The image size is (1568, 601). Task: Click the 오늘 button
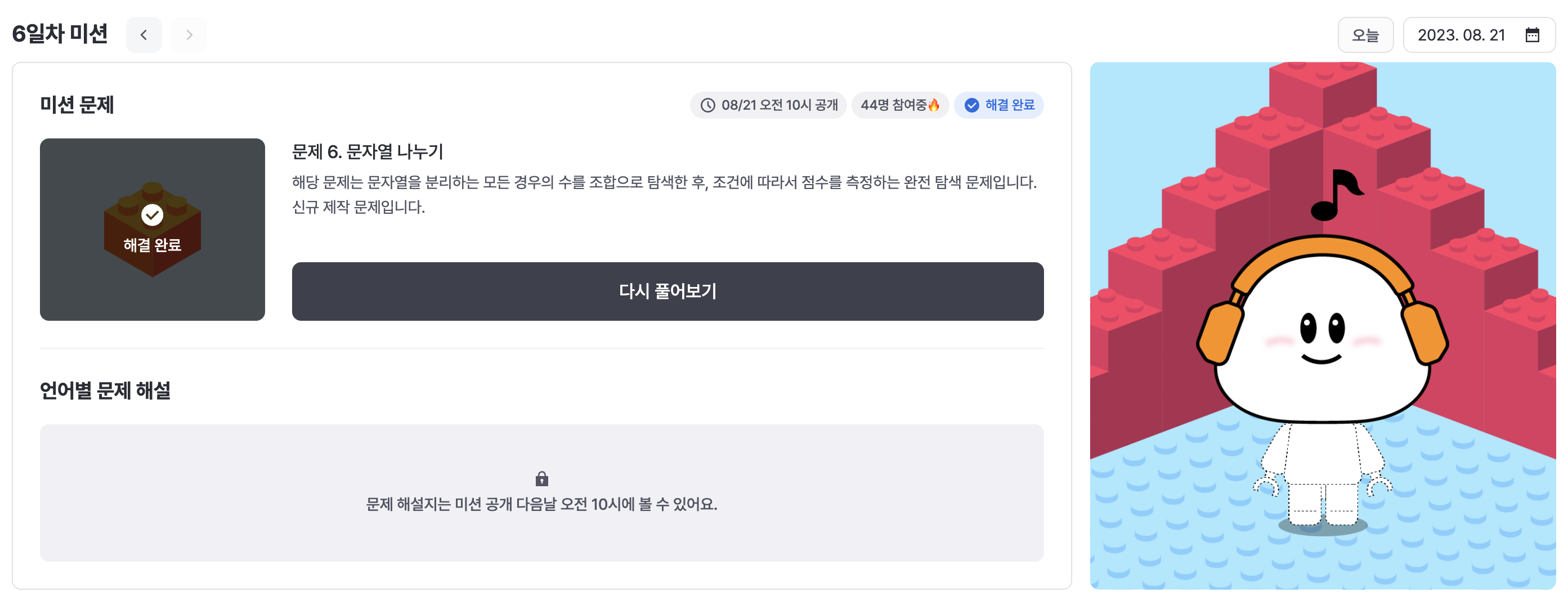pos(1365,35)
